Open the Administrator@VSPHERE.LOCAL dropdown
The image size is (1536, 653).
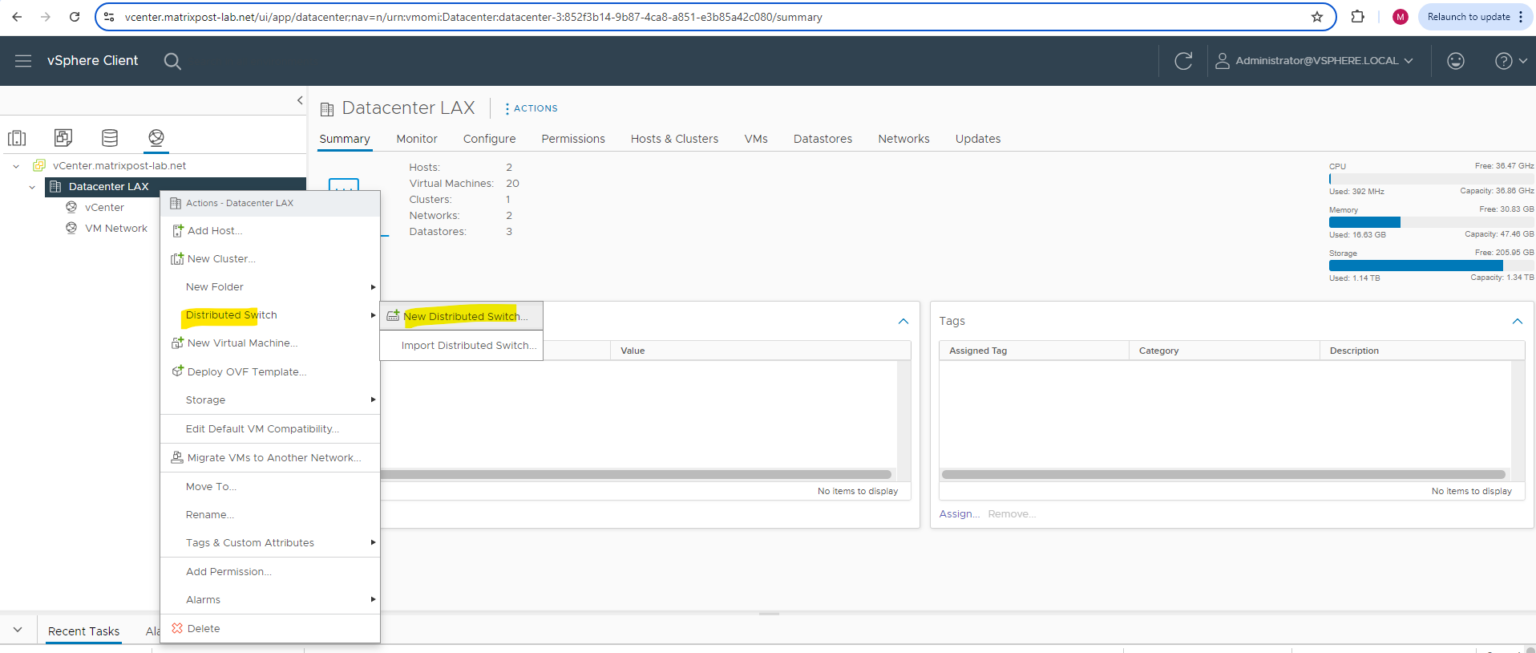(x=1314, y=61)
